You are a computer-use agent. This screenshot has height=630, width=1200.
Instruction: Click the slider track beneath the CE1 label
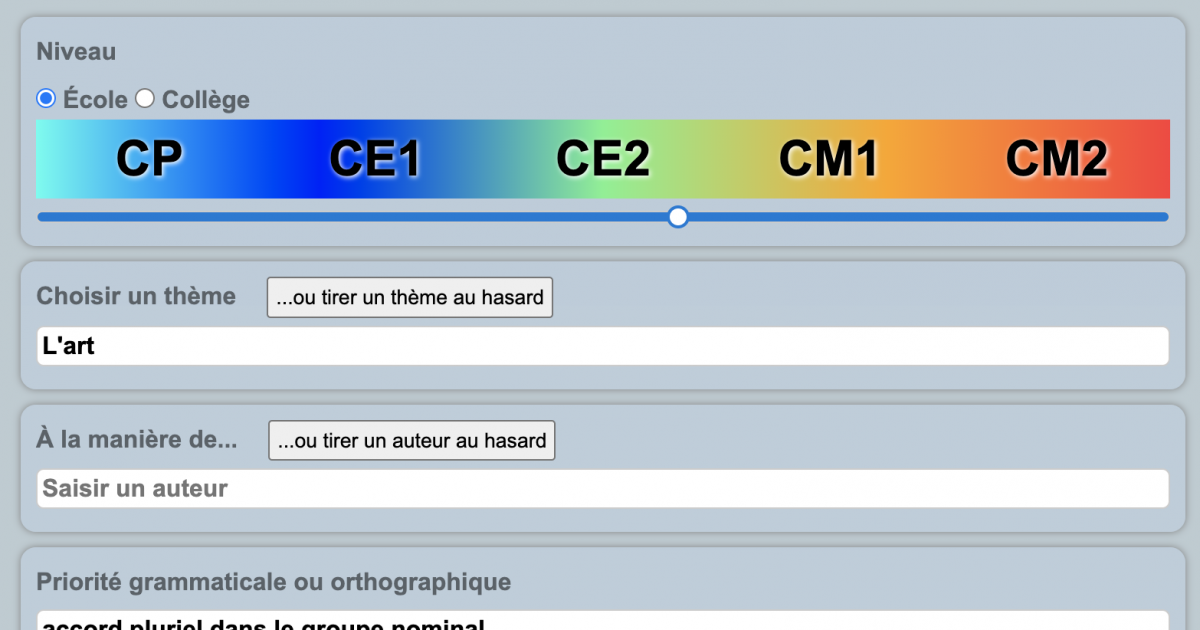(x=375, y=217)
